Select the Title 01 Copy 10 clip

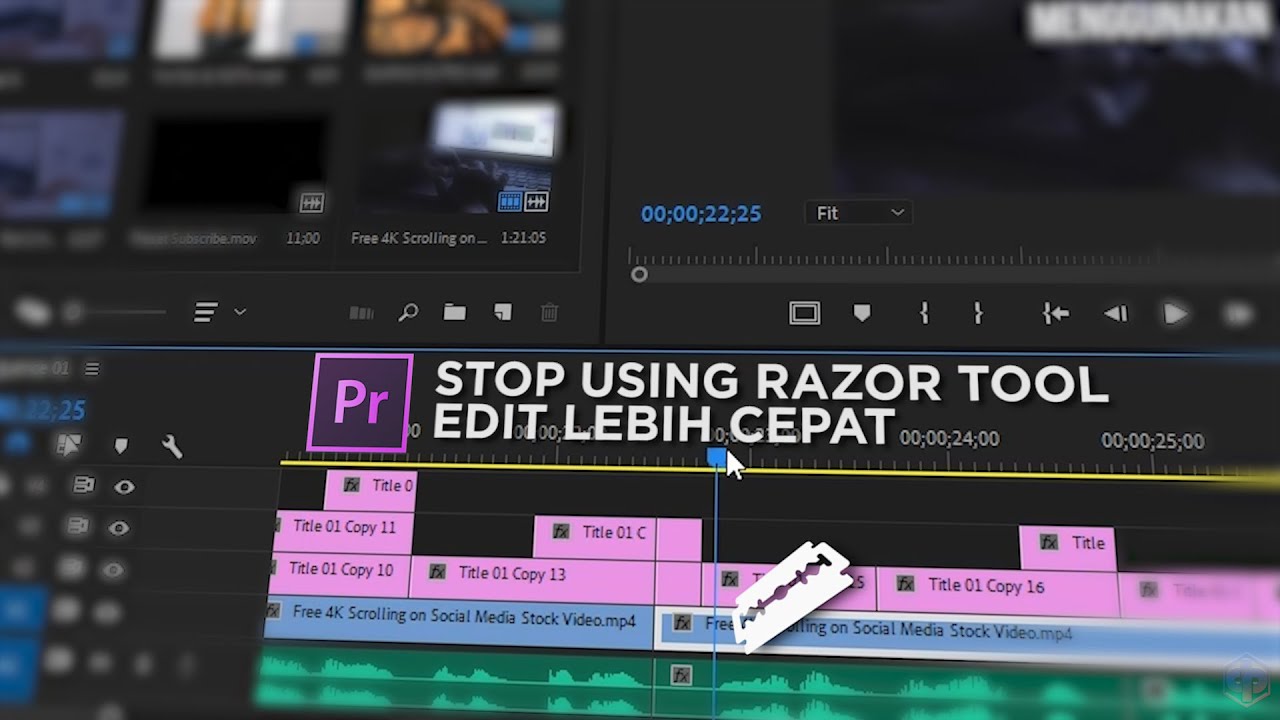340,574
